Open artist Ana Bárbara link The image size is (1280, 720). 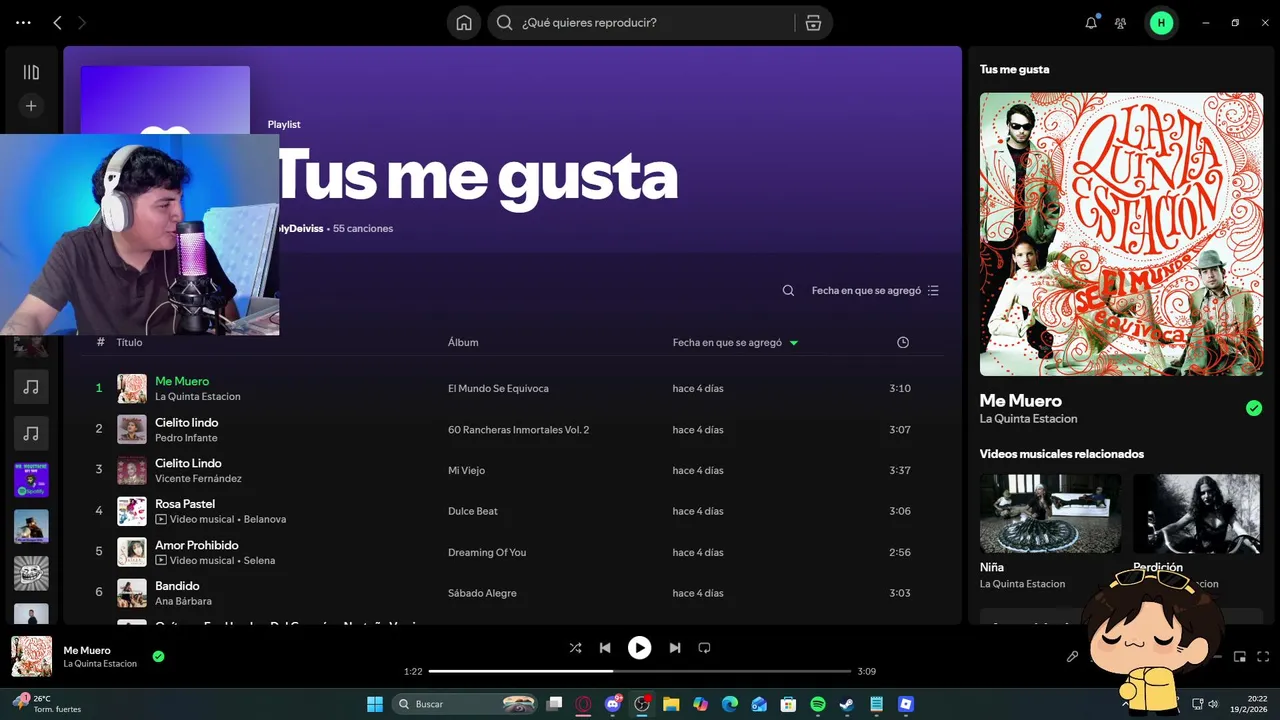(183, 601)
